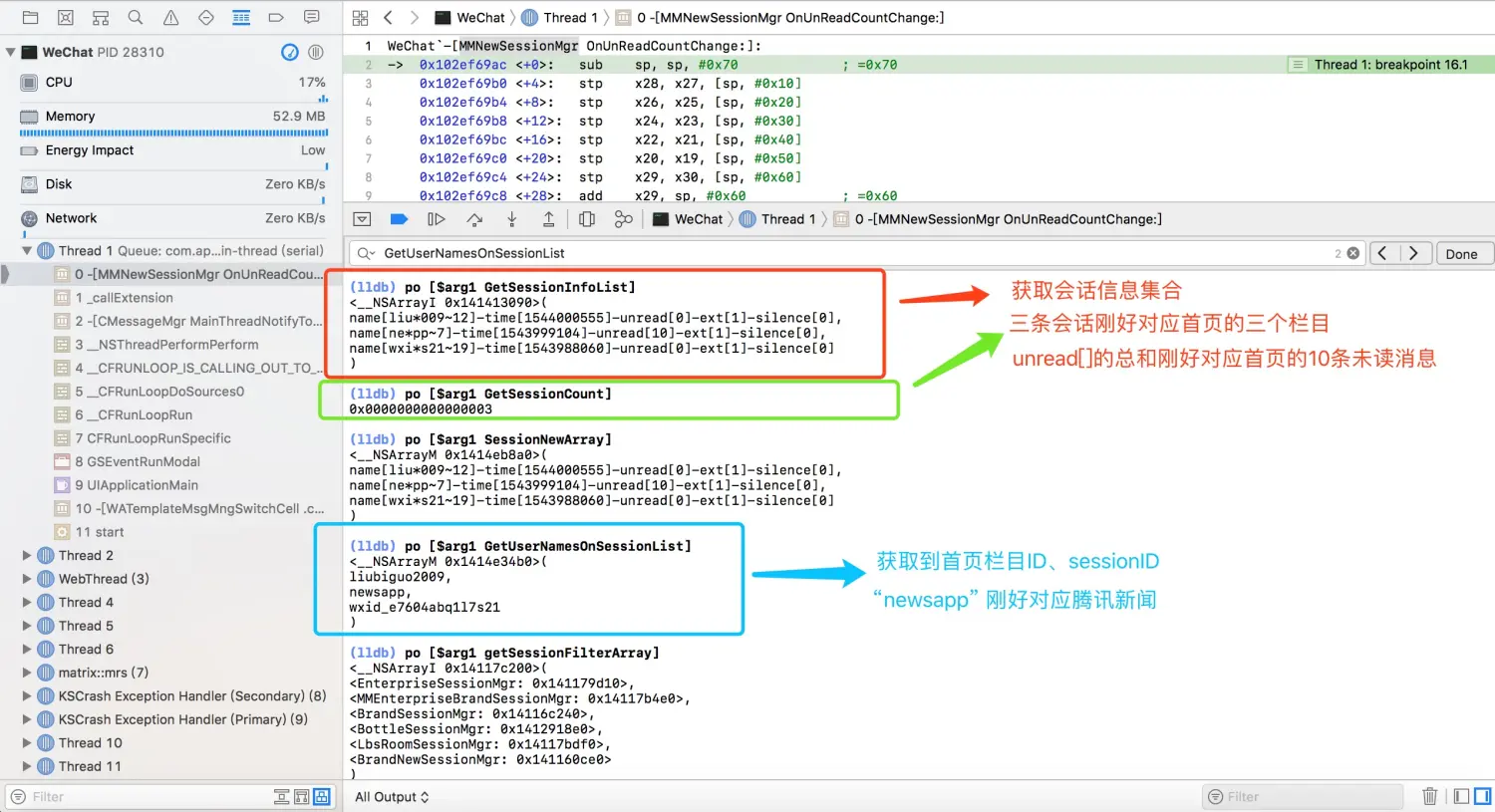The height and width of the screenshot is (812, 1495).
Task: Open the Test navigator diamond icon
Action: click(206, 17)
